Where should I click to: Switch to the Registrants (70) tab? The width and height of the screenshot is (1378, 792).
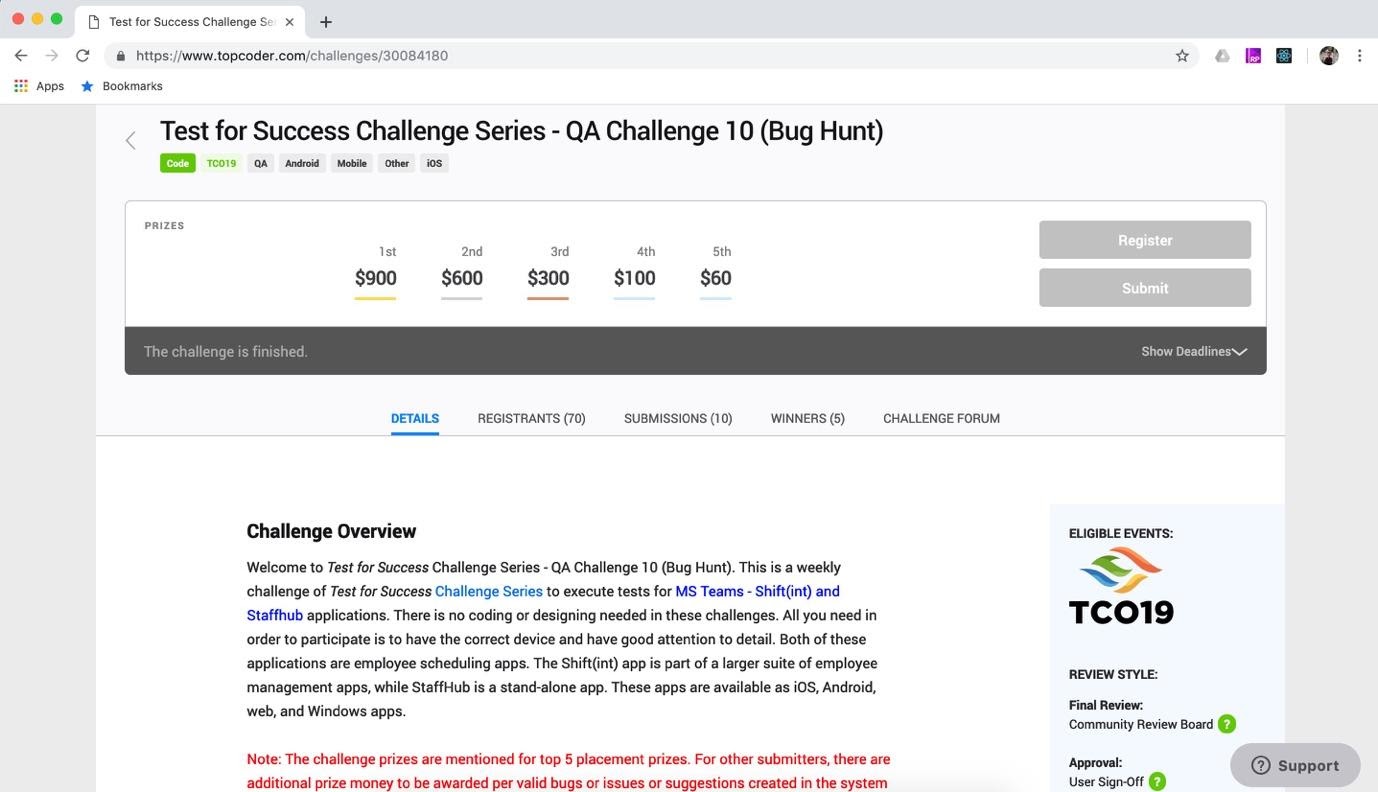pyautogui.click(x=531, y=418)
